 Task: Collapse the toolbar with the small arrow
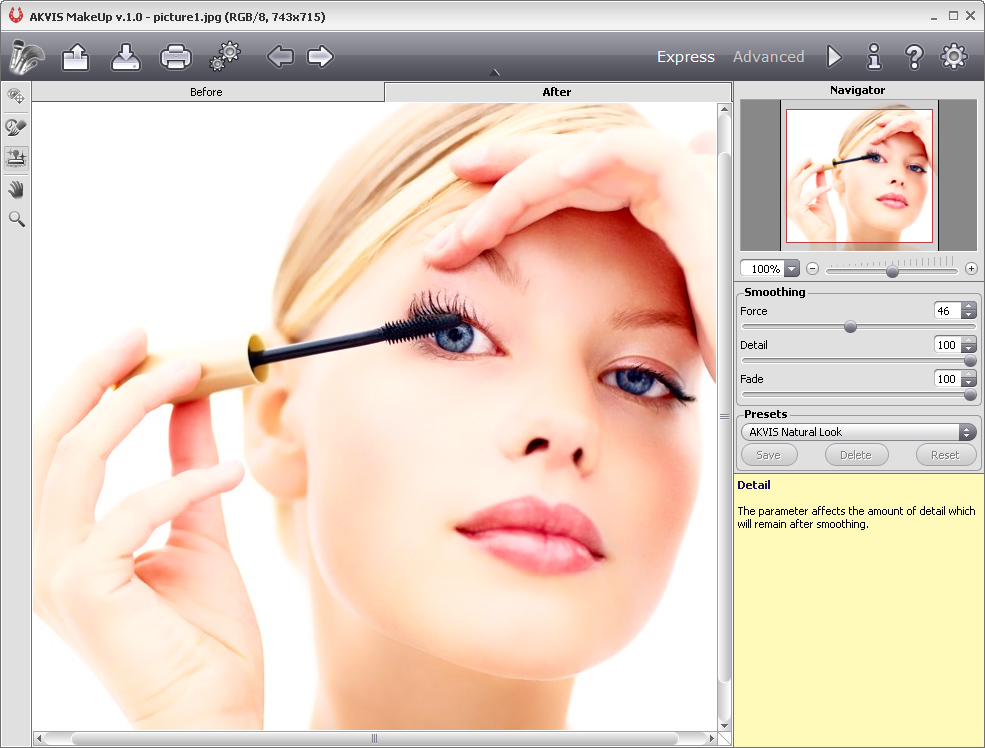[494, 73]
